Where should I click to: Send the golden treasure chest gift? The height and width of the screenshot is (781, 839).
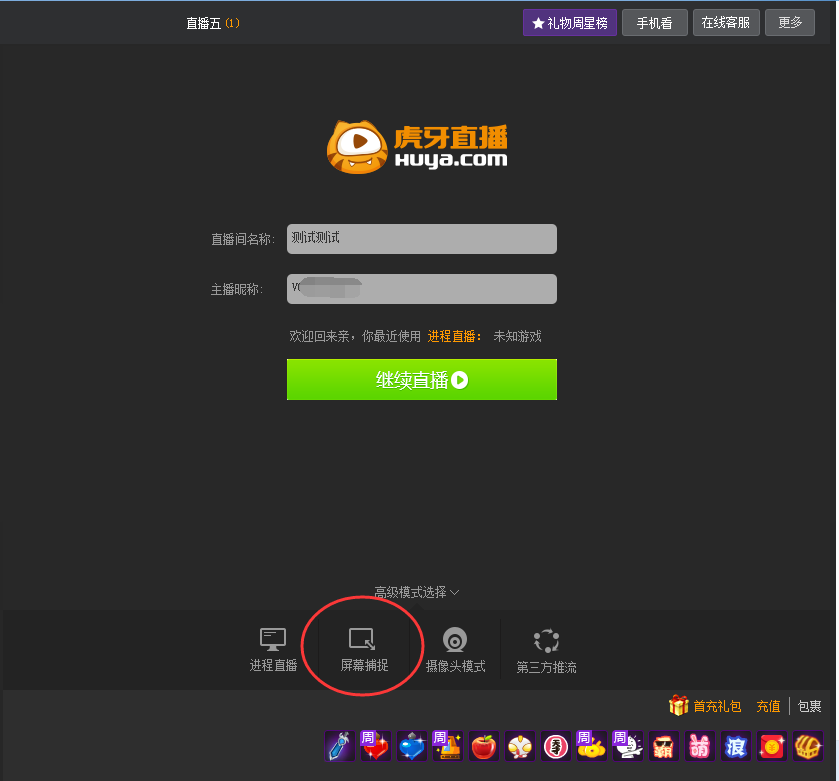[x=807, y=746]
